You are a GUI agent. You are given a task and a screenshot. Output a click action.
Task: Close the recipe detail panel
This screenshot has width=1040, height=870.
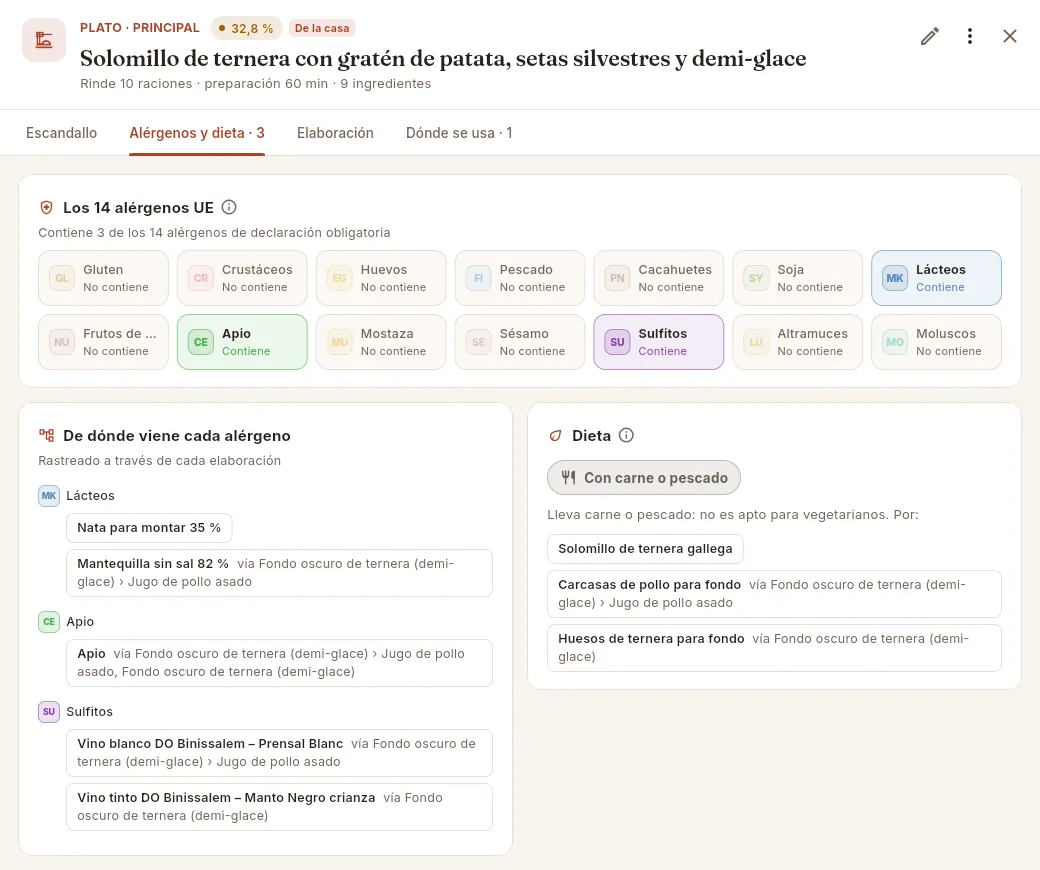(x=1009, y=36)
